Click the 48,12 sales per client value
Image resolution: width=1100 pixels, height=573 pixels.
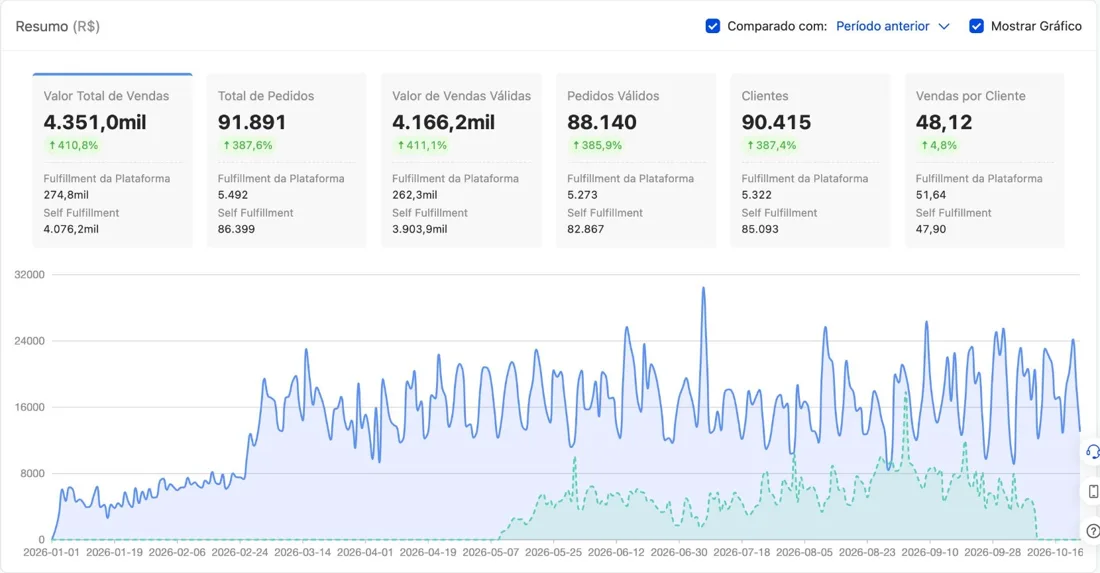944,122
